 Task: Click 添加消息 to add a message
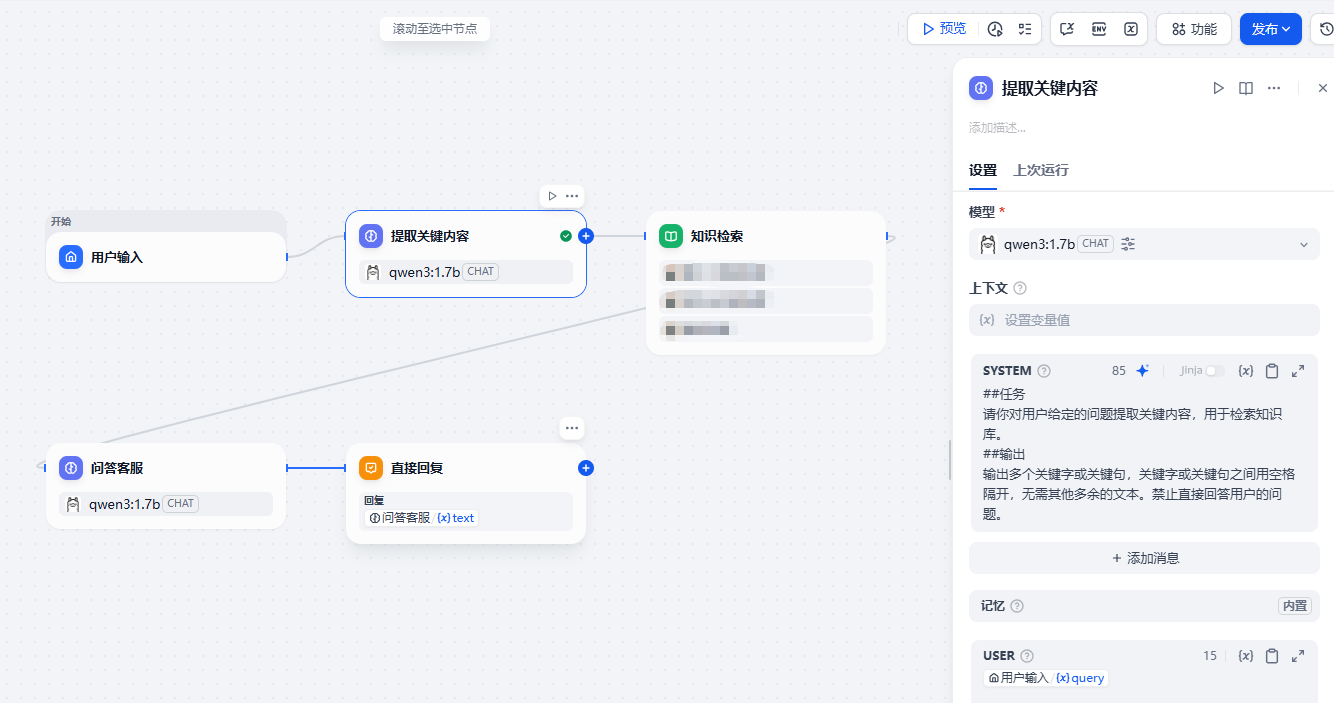point(1144,558)
